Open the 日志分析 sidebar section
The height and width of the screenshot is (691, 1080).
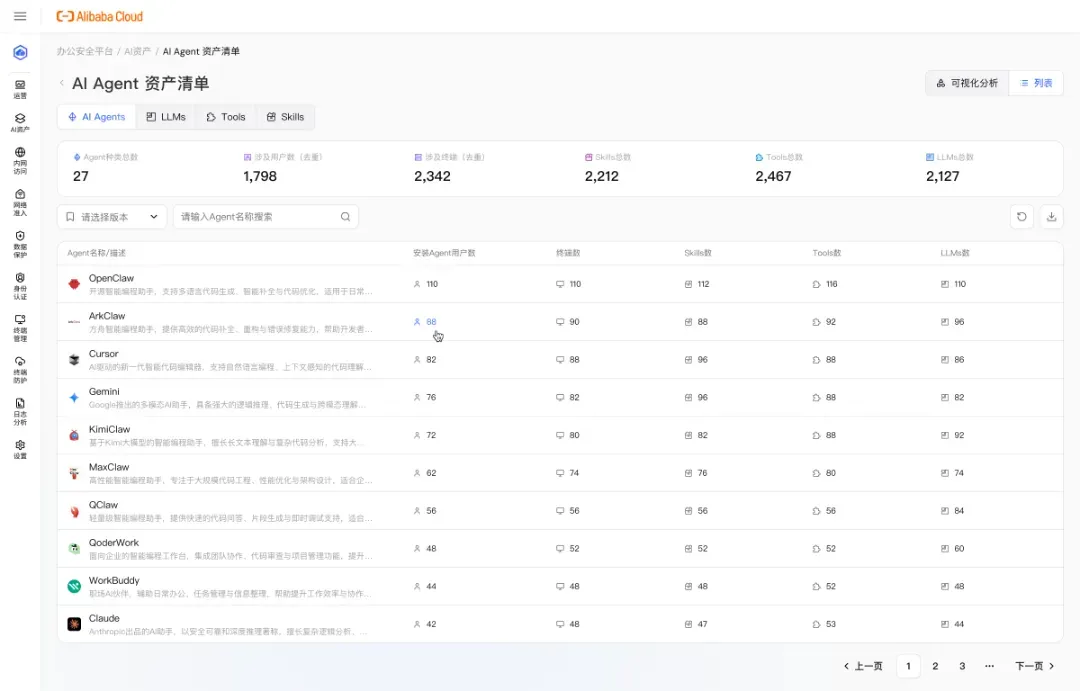20,411
